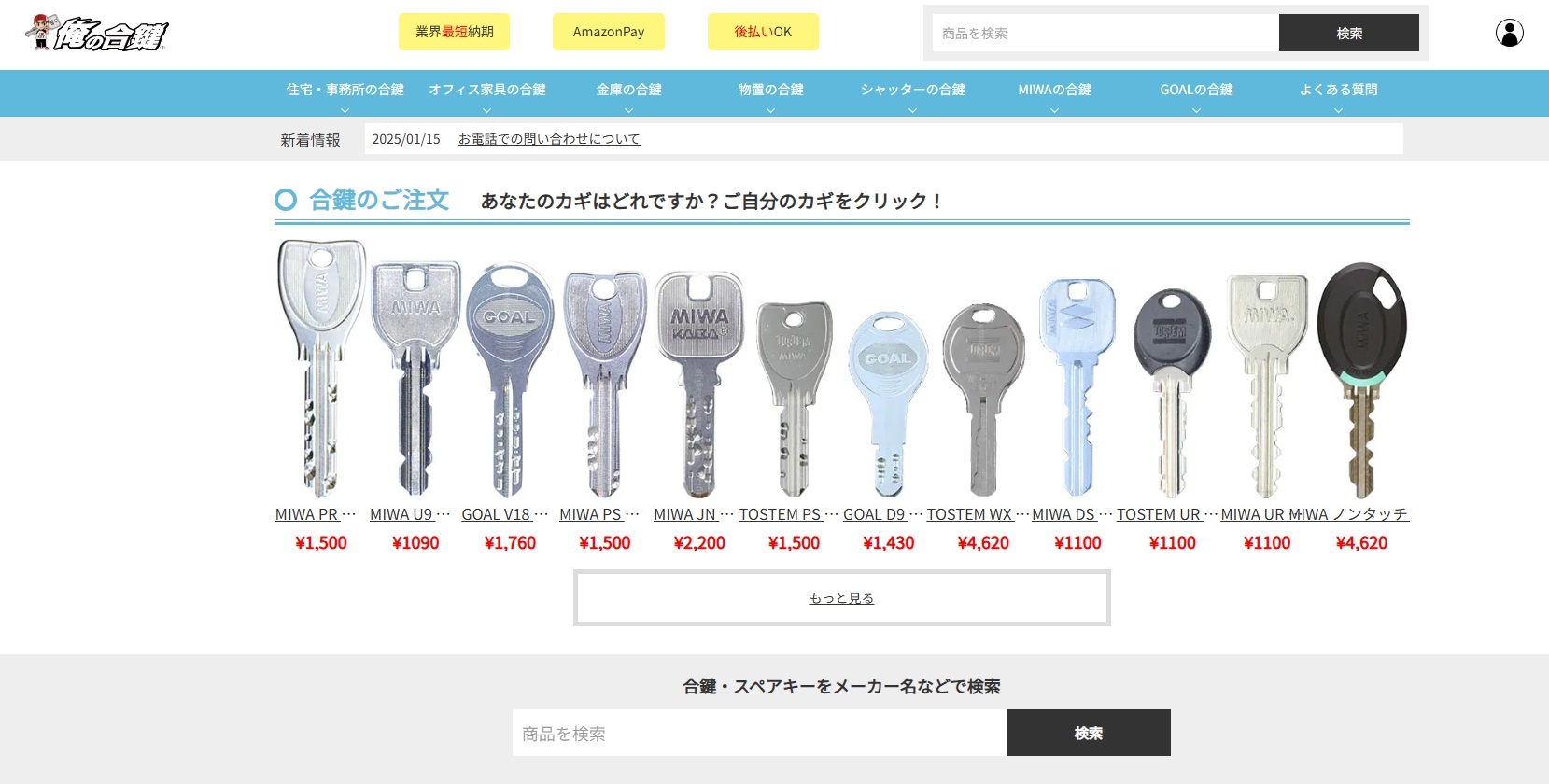Viewport: 1549px width, 784px height.
Task: Select the TOSTEM WX key image
Action: tap(983, 399)
